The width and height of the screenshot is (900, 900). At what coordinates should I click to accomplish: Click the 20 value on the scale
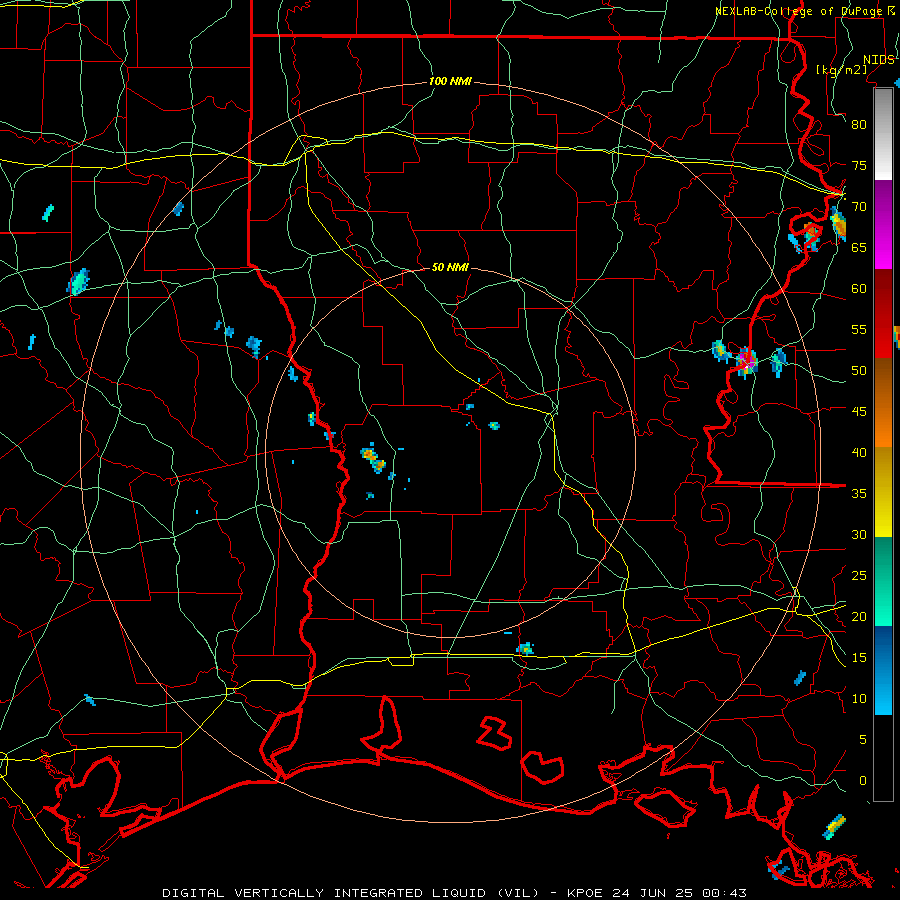pos(859,616)
